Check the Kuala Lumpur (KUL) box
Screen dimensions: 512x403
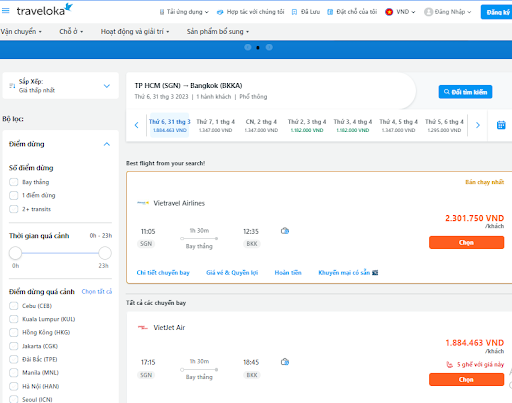14,319
